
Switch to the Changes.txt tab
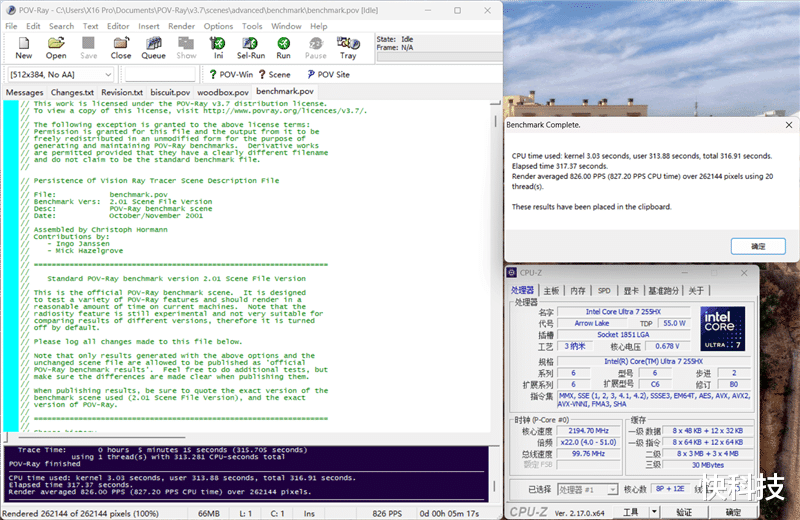(72, 92)
